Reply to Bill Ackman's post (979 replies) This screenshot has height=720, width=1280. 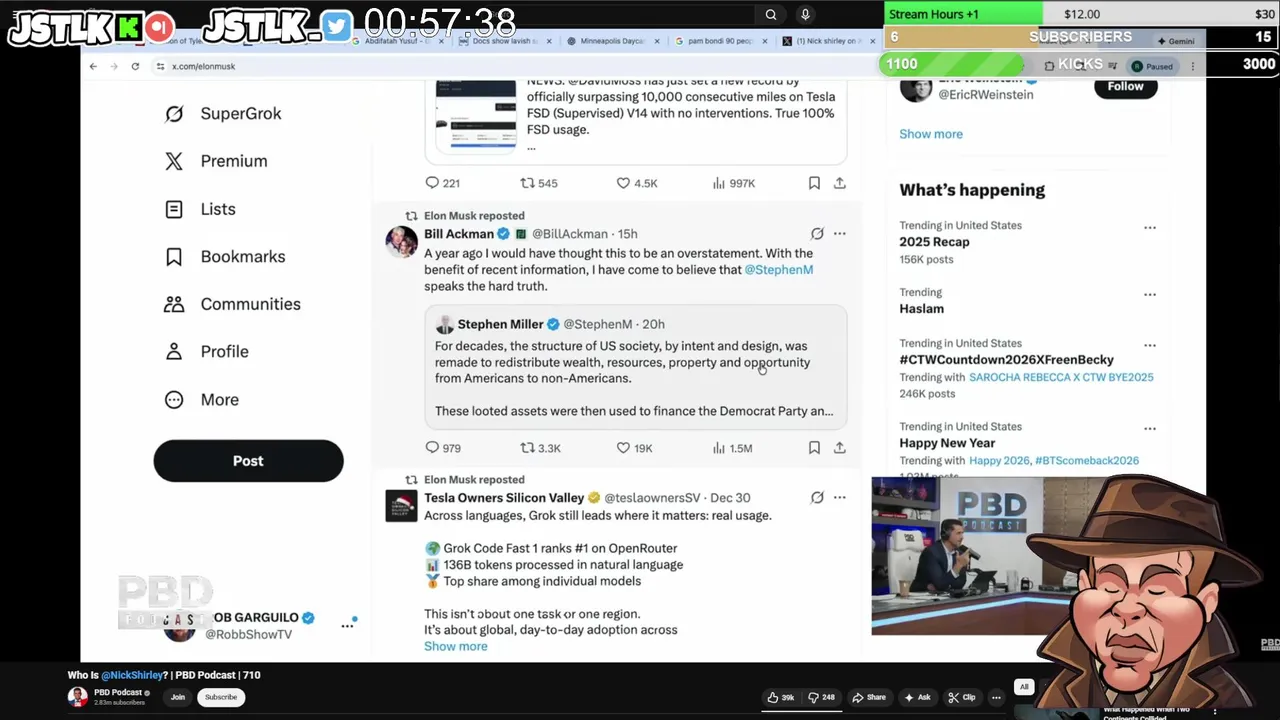[443, 448]
